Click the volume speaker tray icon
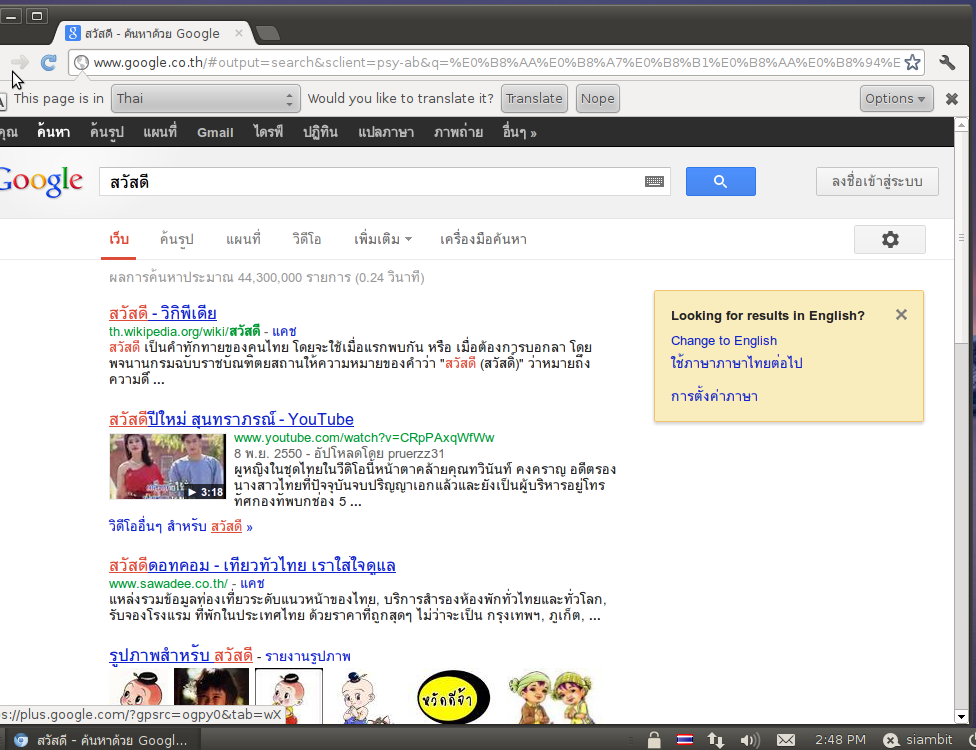Screen dimensions: 976x750 (750, 739)
